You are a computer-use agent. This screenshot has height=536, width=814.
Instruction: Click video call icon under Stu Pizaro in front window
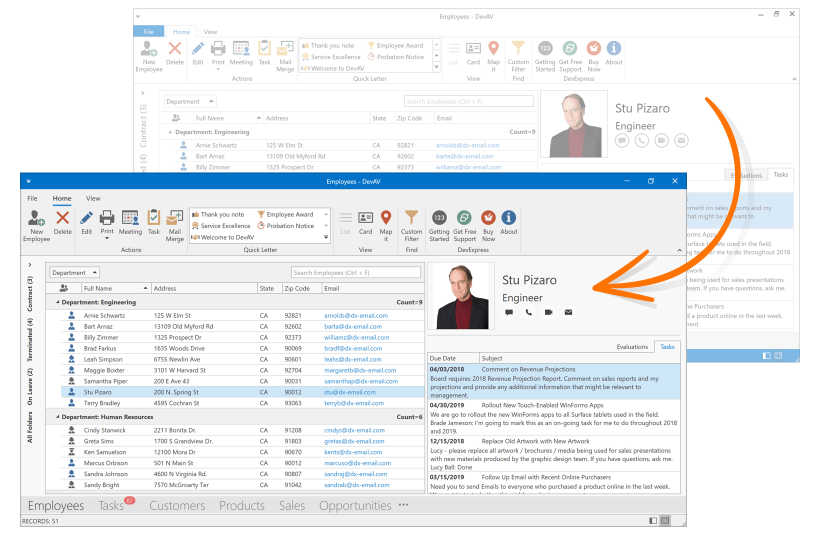[x=549, y=312]
